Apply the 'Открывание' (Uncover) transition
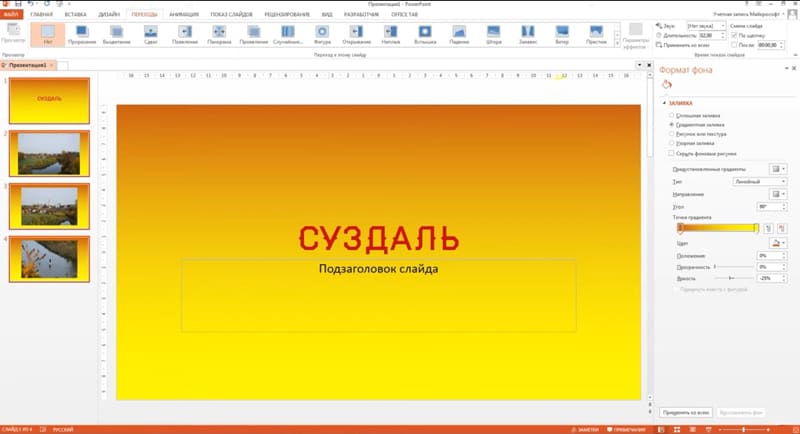 [x=356, y=34]
